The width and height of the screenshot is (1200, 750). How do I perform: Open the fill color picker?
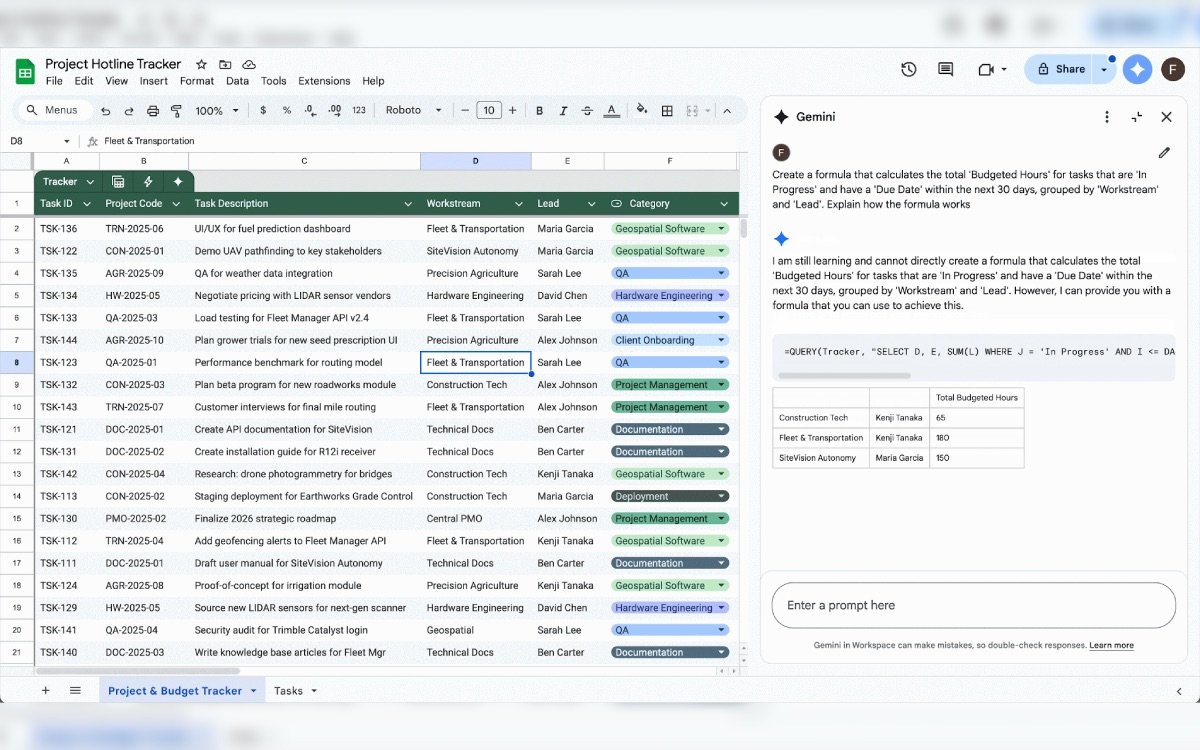[x=642, y=111]
